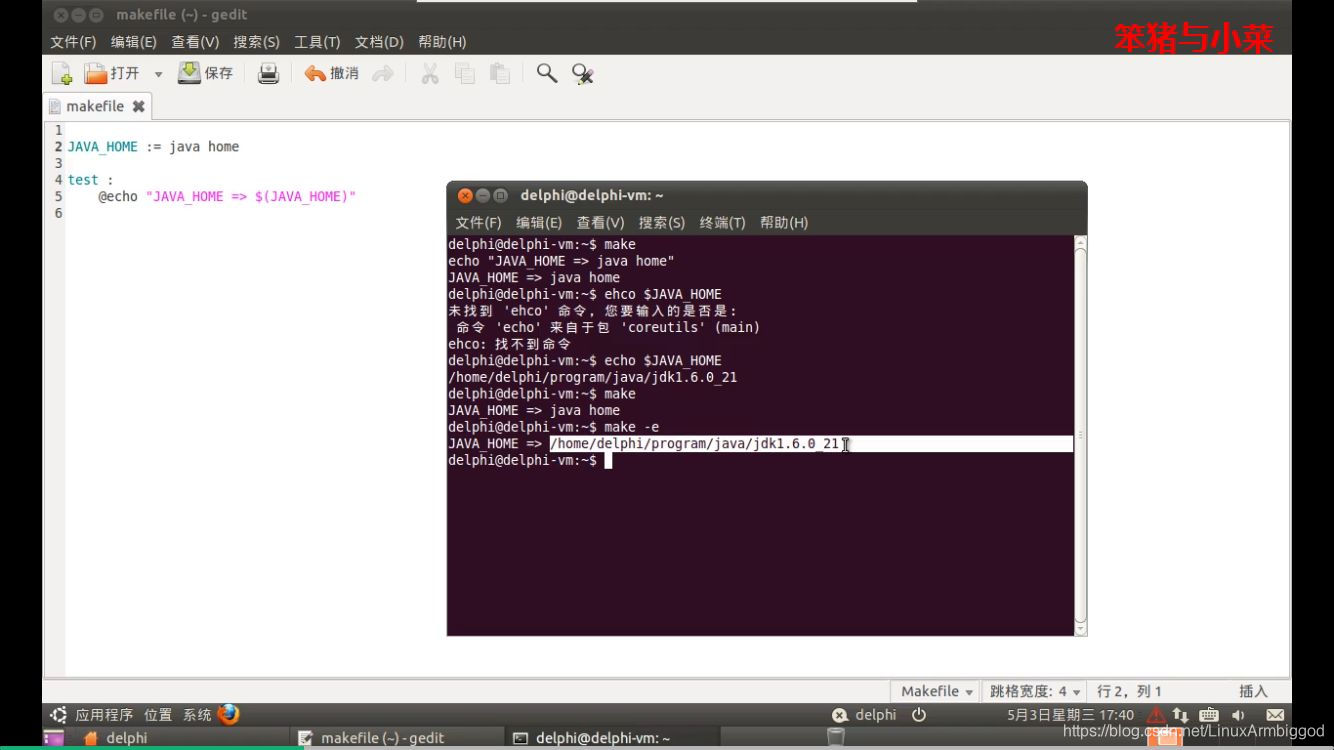Click the keyboard input method icon
Viewport: 1334px width, 750px height.
click(x=1208, y=715)
